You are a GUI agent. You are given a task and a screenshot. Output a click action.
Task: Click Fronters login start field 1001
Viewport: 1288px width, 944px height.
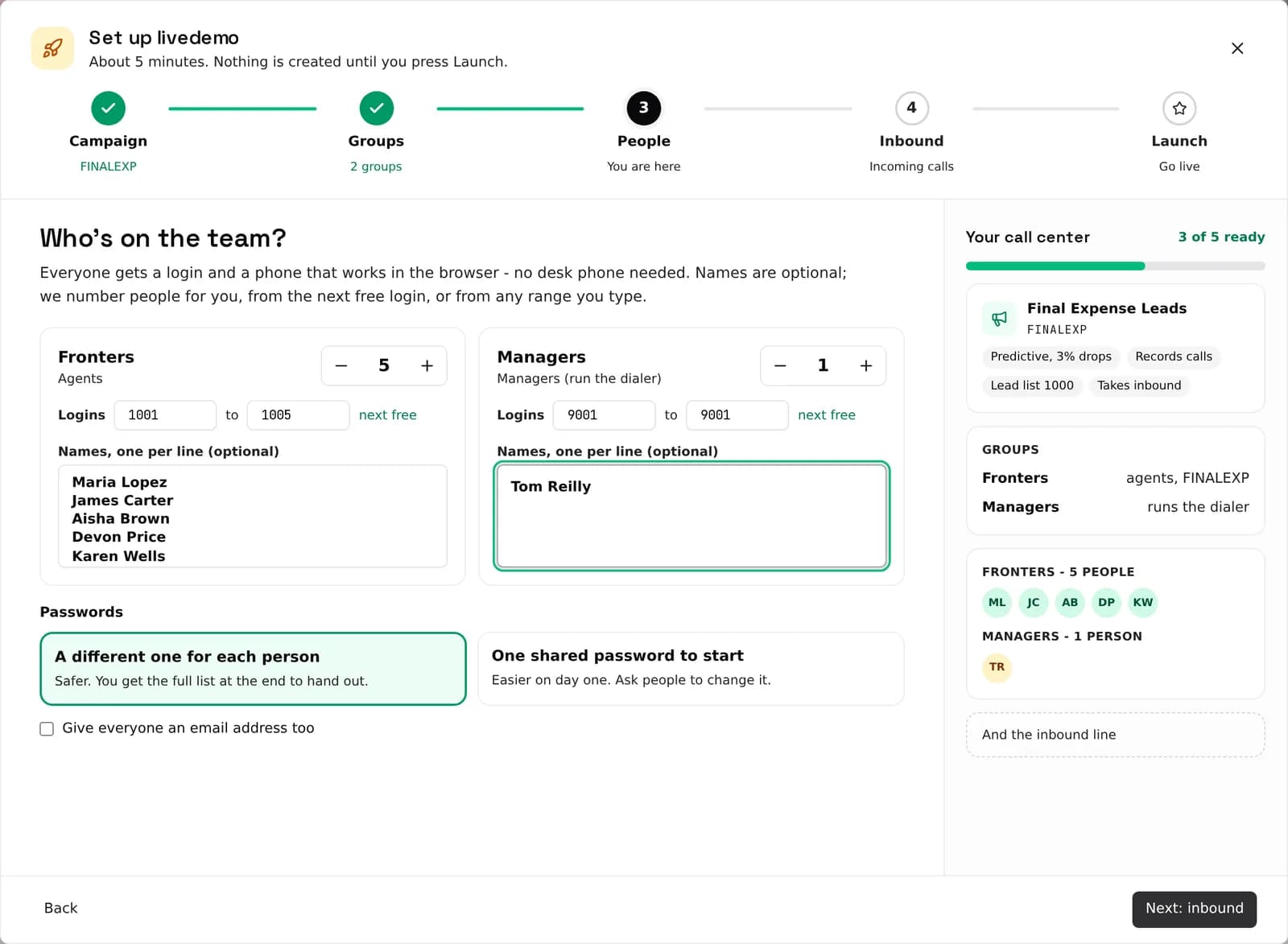click(x=165, y=415)
